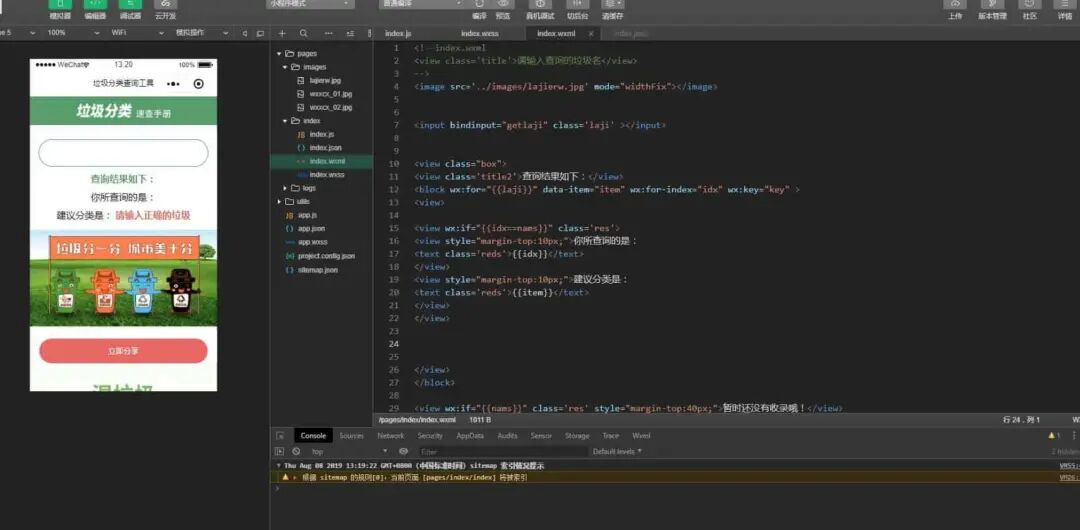Image resolution: width=1080 pixels, height=530 pixels.
Task: Switch to index.wxss editor tab
Action: (x=480, y=33)
